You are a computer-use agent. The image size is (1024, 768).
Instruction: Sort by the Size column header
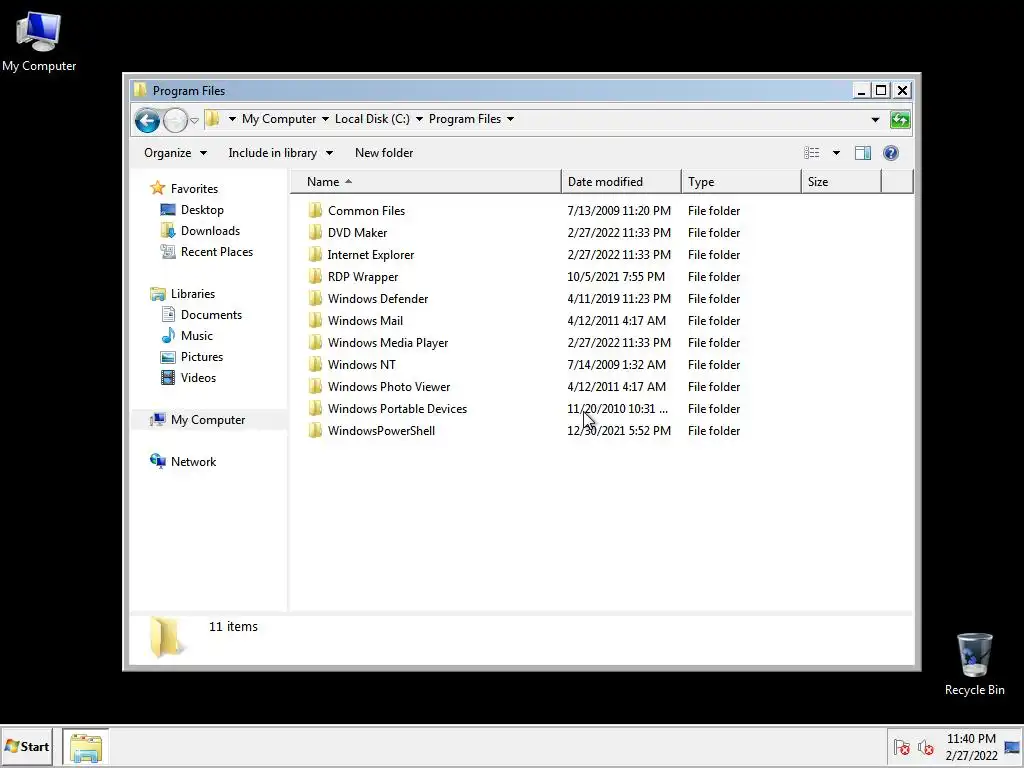[x=841, y=182]
